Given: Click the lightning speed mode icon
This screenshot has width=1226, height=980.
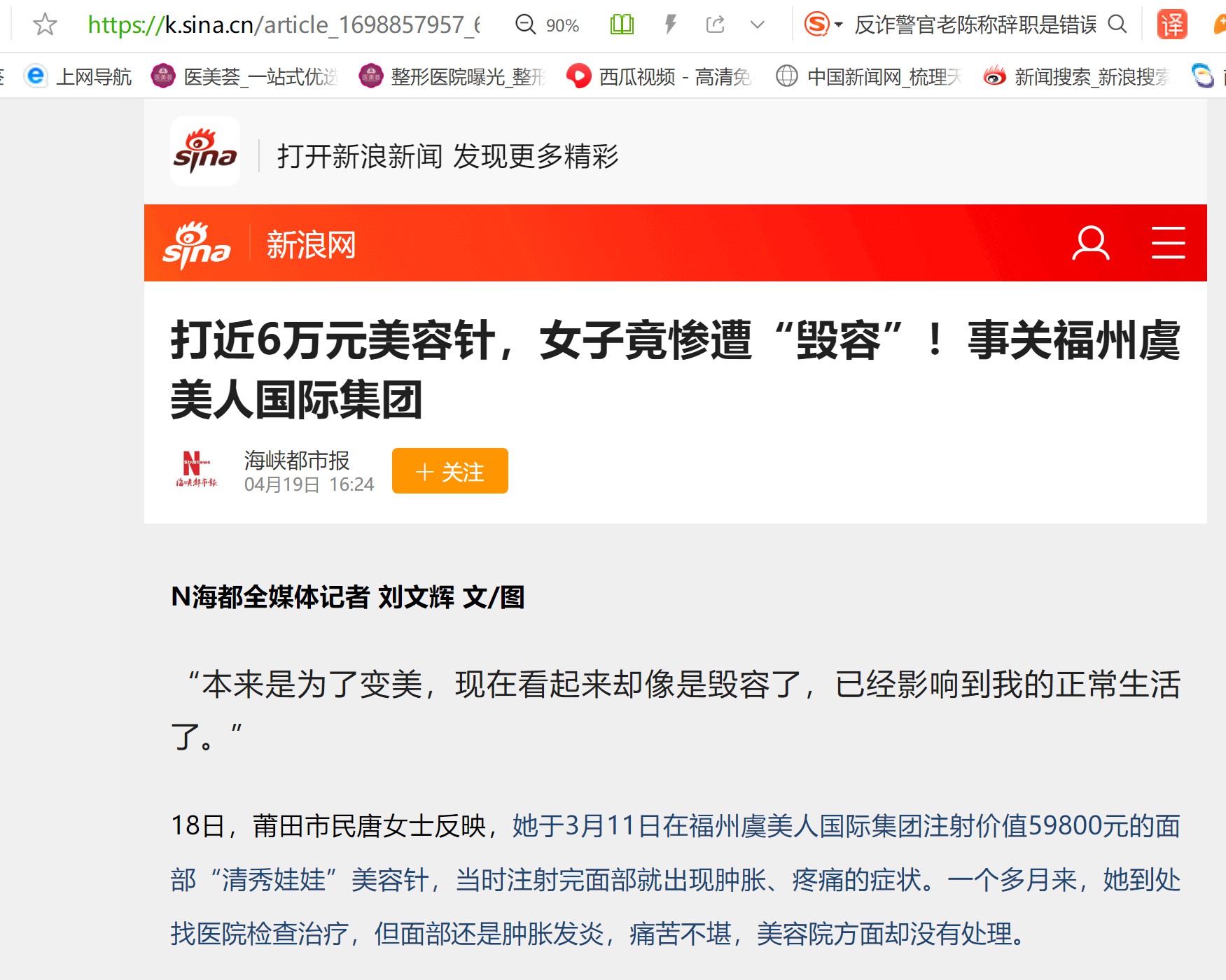Looking at the screenshot, I should point(670,25).
